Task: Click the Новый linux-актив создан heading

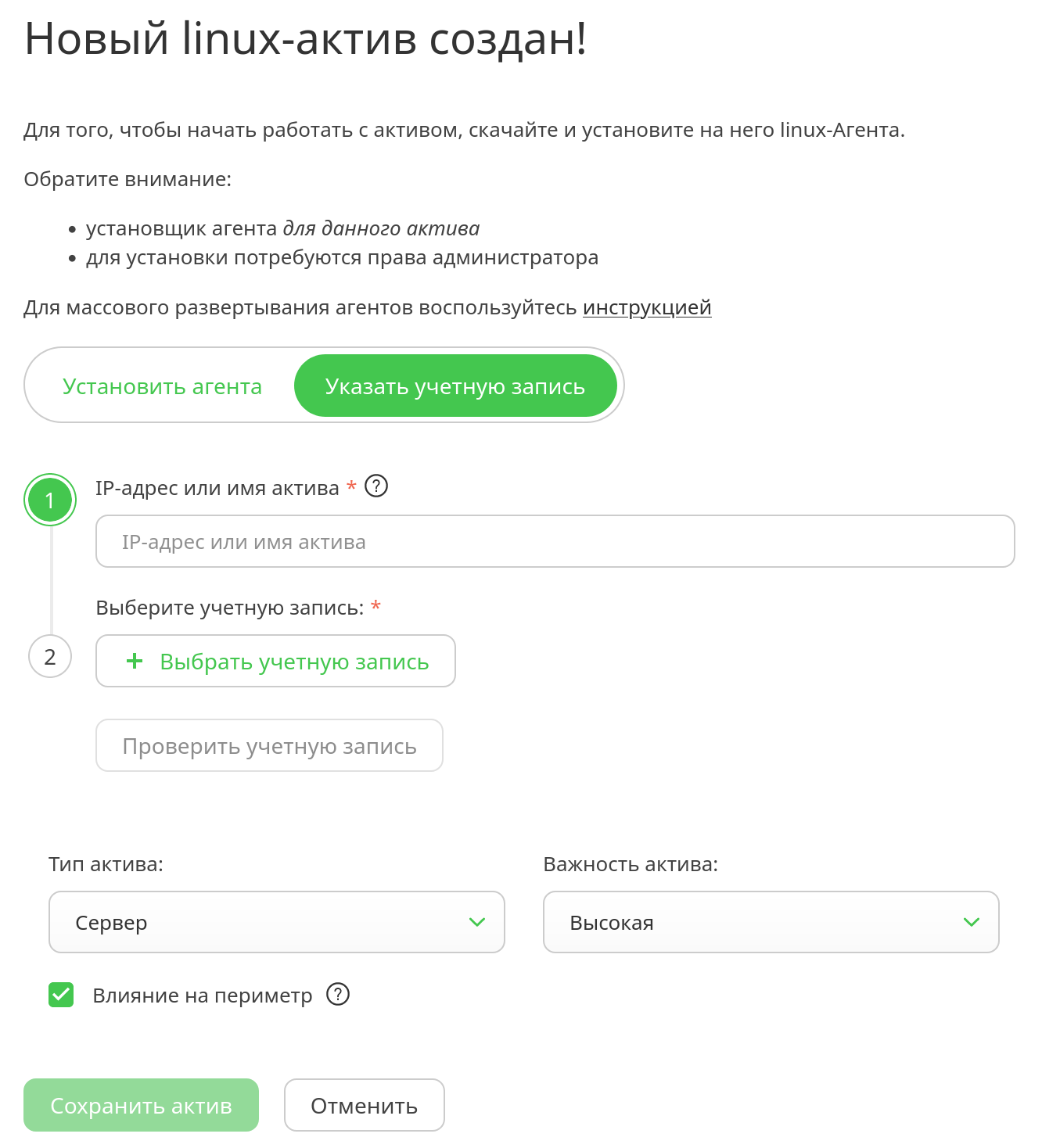Action: click(306, 38)
